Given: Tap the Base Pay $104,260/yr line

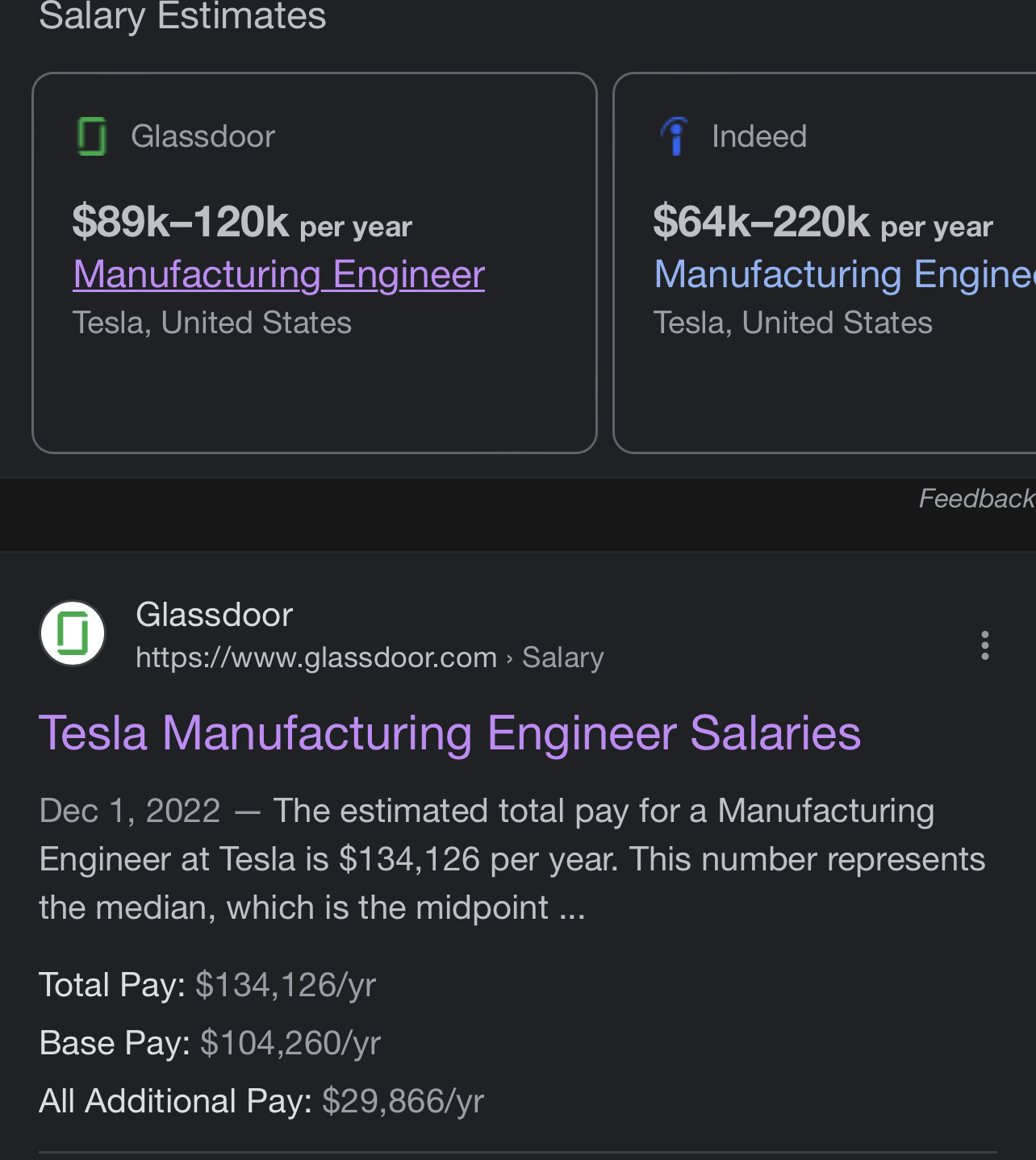Looking at the screenshot, I should coord(210,1043).
